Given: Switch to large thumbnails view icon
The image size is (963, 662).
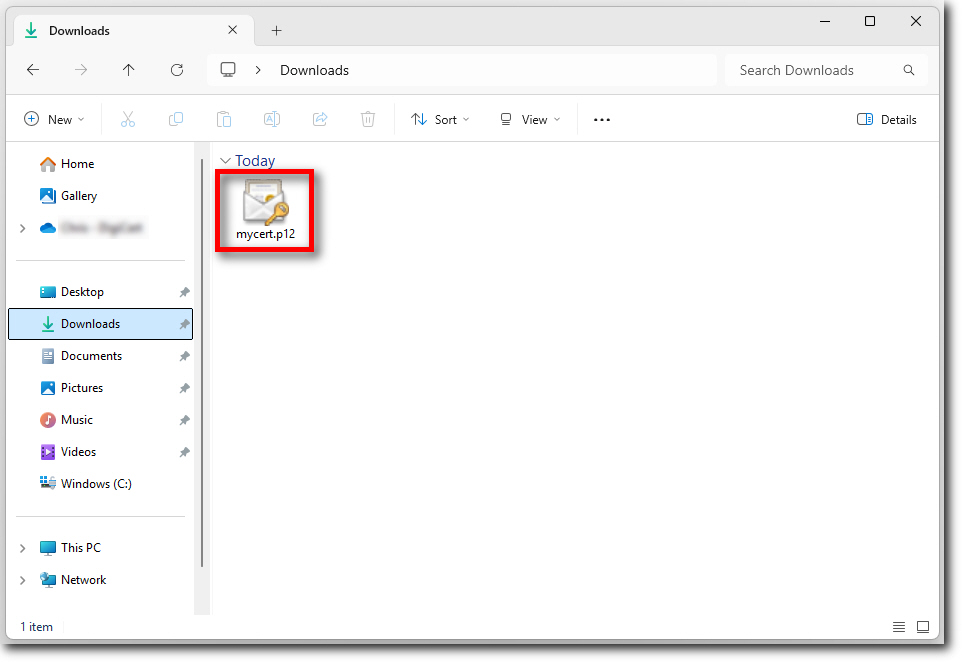Looking at the screenshot, I should (922, 626).
